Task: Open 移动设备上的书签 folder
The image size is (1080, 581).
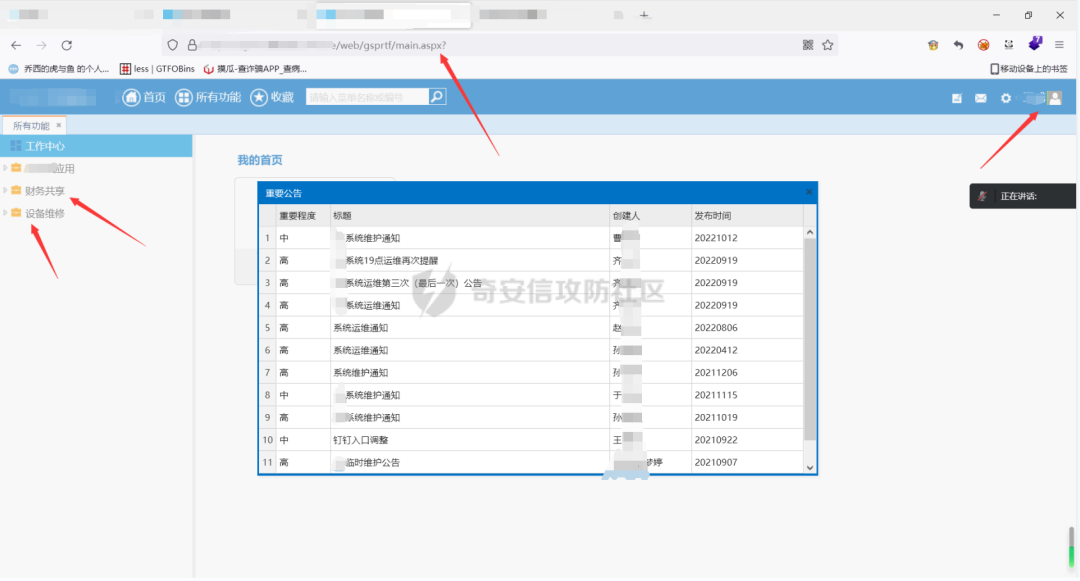Action: point(1028,69)
